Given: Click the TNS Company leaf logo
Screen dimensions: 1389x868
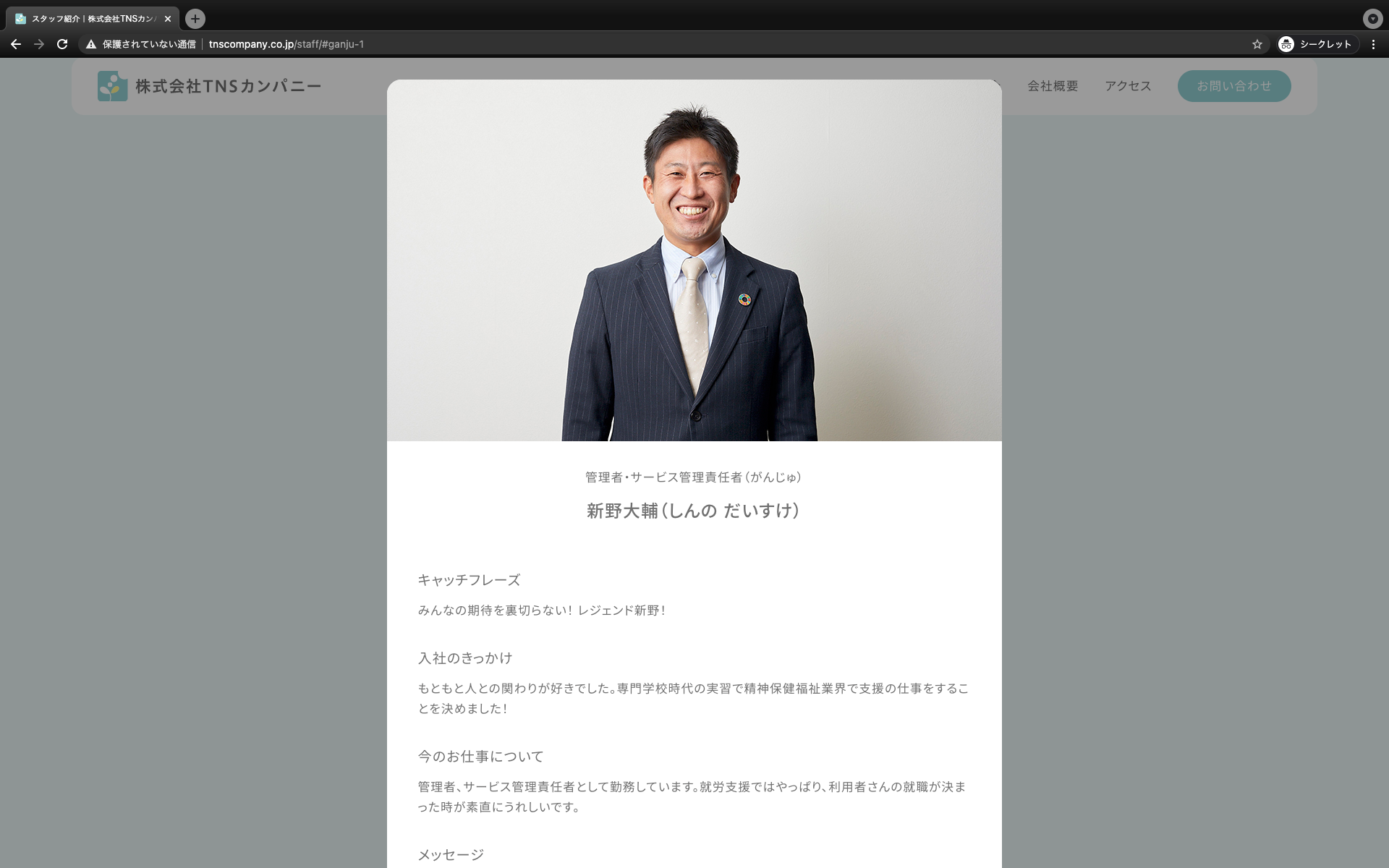Looking at the screenshot, I should (112, 86).
